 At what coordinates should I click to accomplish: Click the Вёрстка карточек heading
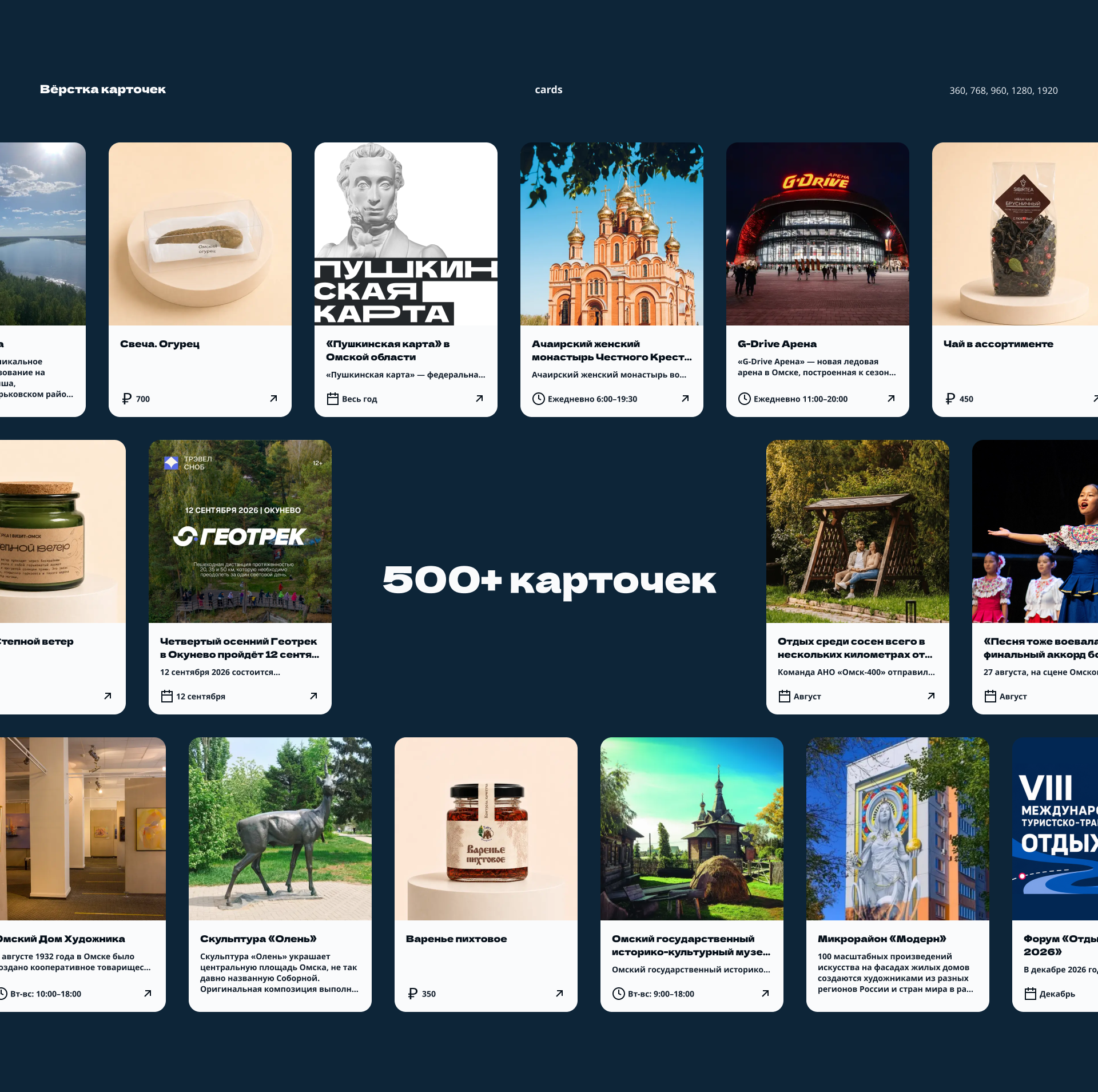tap(103, 89)
